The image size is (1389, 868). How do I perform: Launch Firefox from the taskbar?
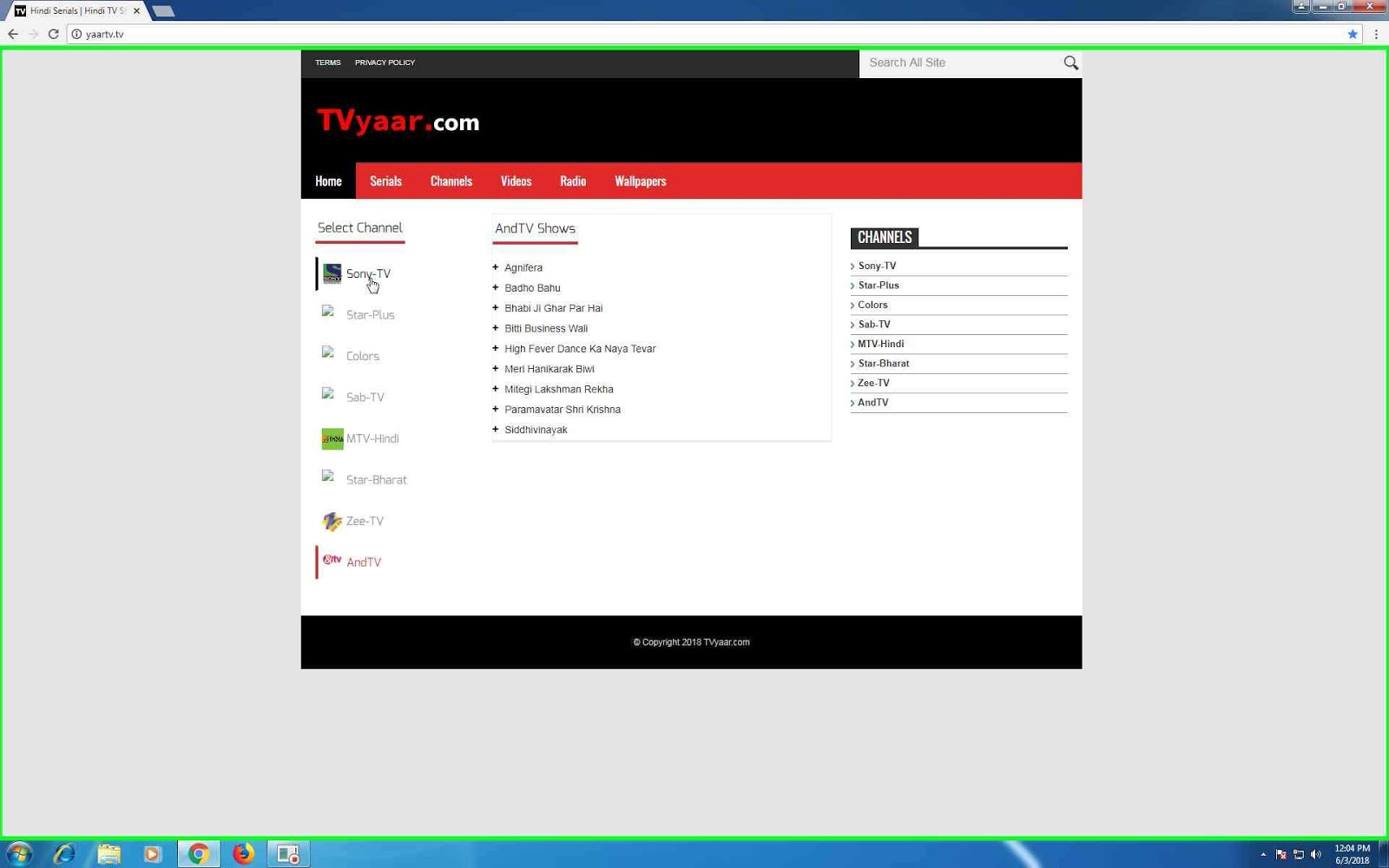pos(243,854)
